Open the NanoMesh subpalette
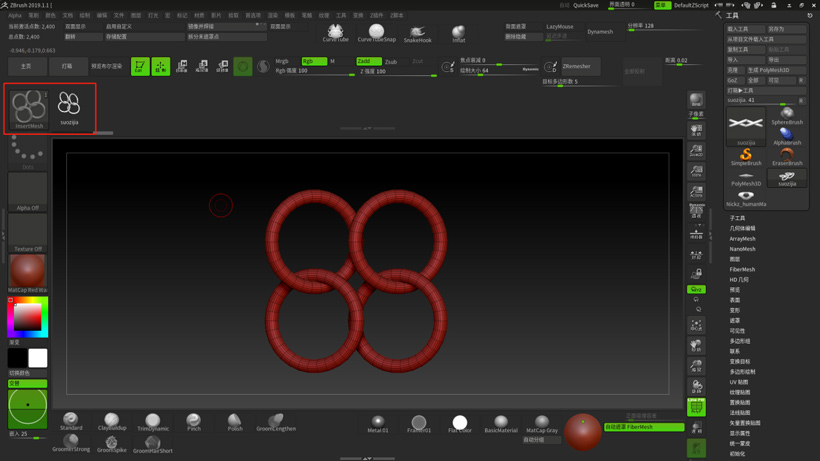Viewport: 820px width, 461px height. click(x=742, y=249)
